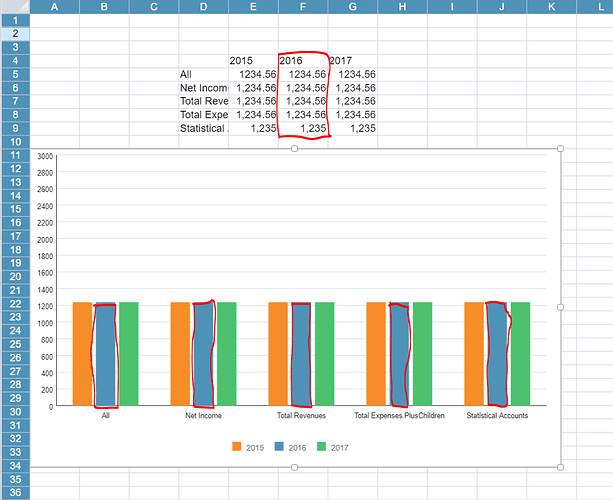Click the 2016 header cell in row 4

302,60
